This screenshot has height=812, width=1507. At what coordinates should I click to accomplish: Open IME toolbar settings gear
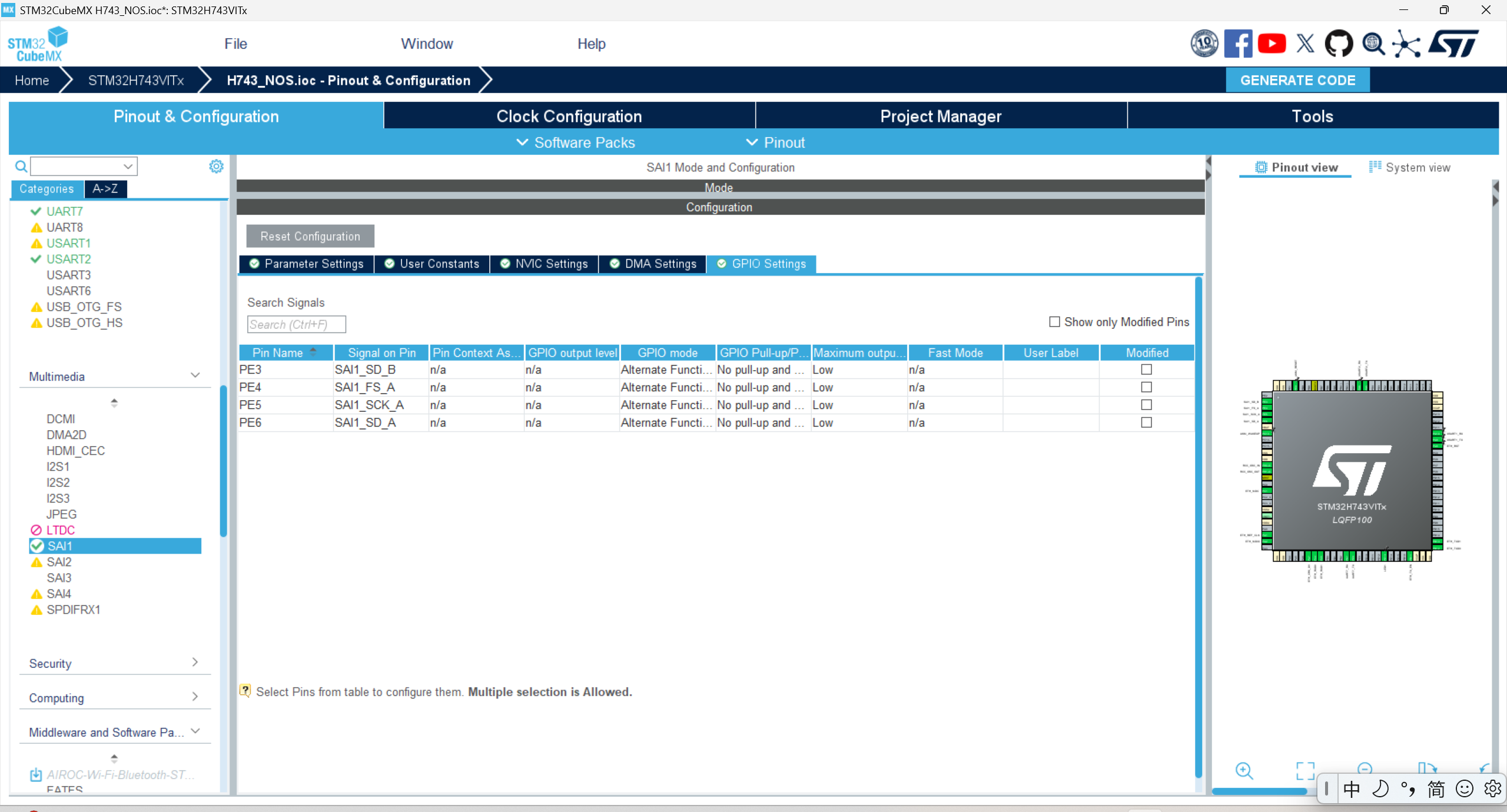1493,789
